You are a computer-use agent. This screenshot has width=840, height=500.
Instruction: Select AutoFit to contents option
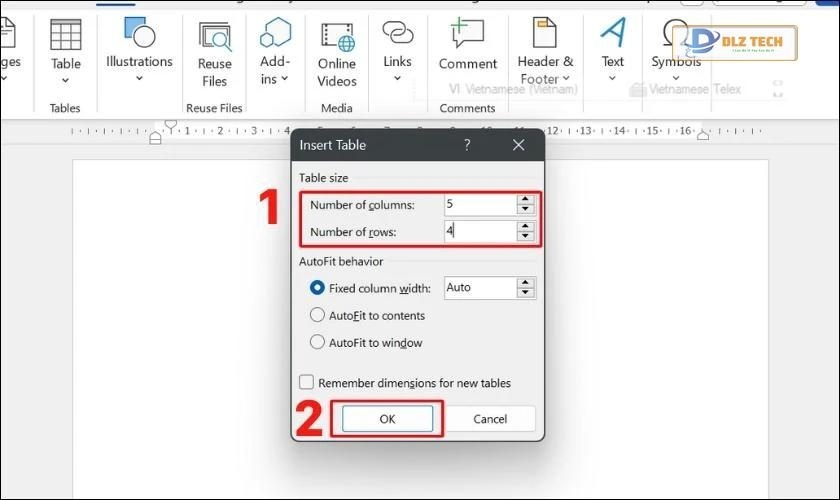[x=318, y=315]
